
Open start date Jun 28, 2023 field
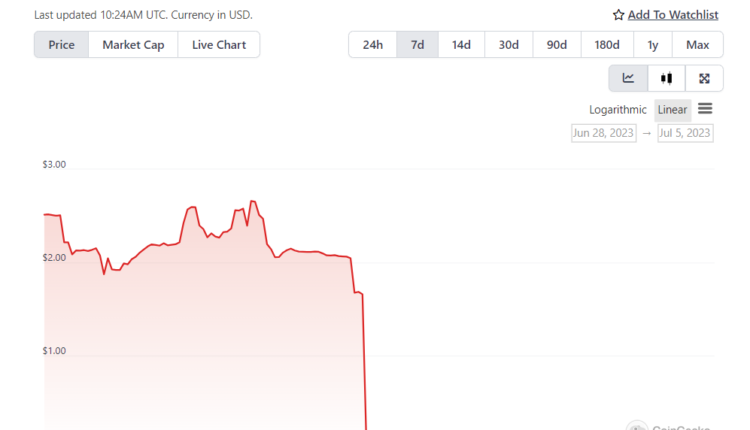point(604,133)
